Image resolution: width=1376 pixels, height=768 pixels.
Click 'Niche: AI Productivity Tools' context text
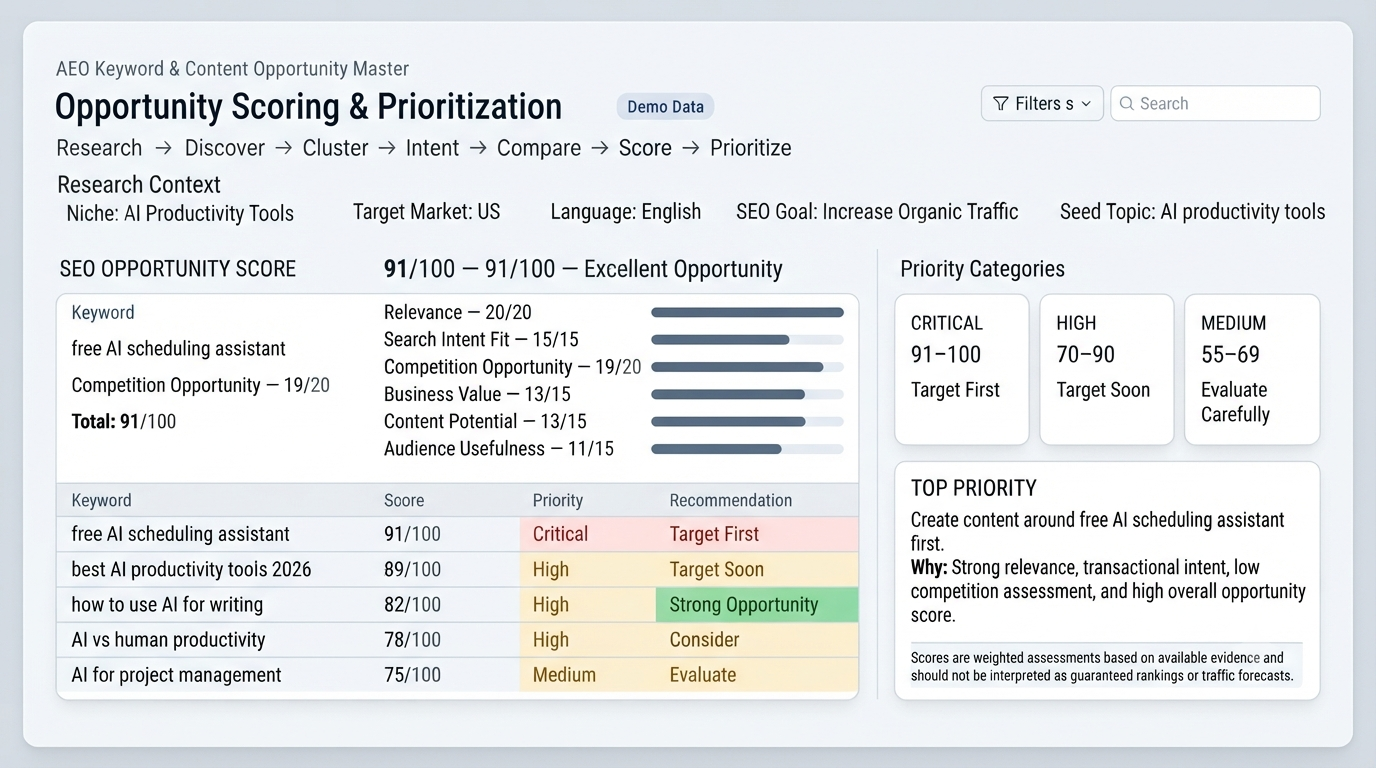click(x=180, y=214)
